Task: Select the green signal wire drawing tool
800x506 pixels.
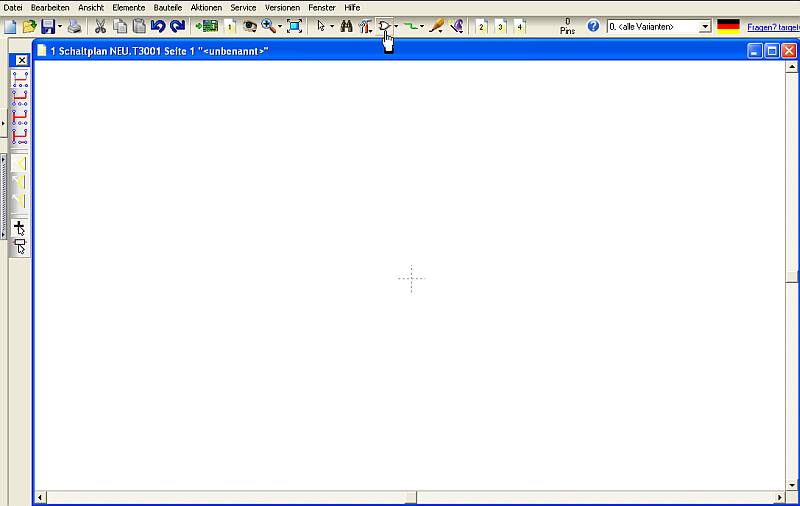Action: click(410, 26)
